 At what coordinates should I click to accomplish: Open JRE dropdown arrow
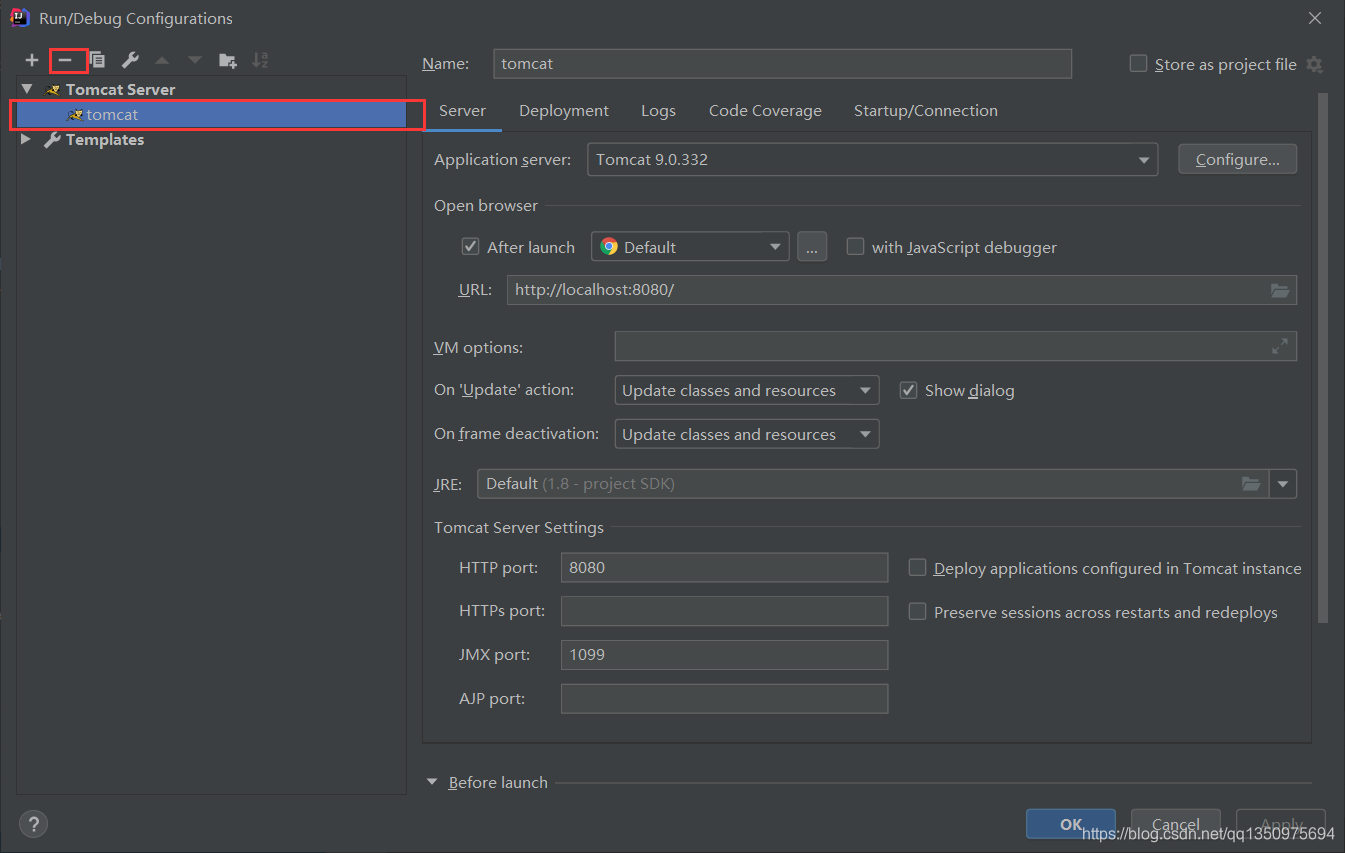point(1283,484)
